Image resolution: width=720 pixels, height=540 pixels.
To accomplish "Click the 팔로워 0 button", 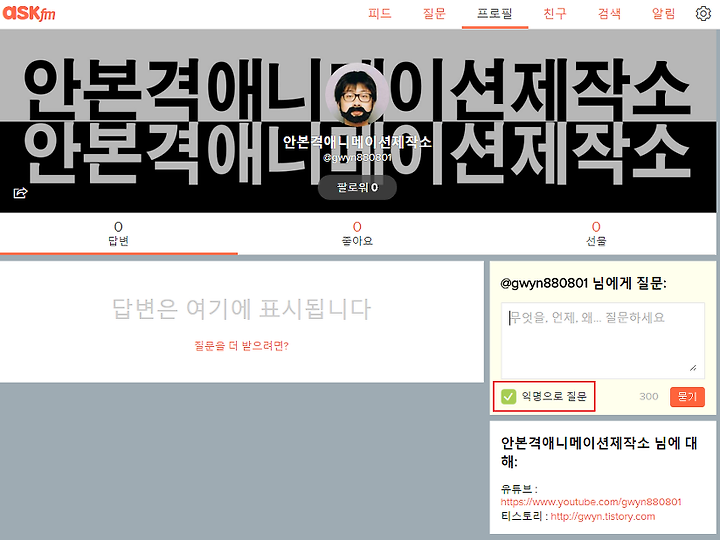I will pos(357,187).
